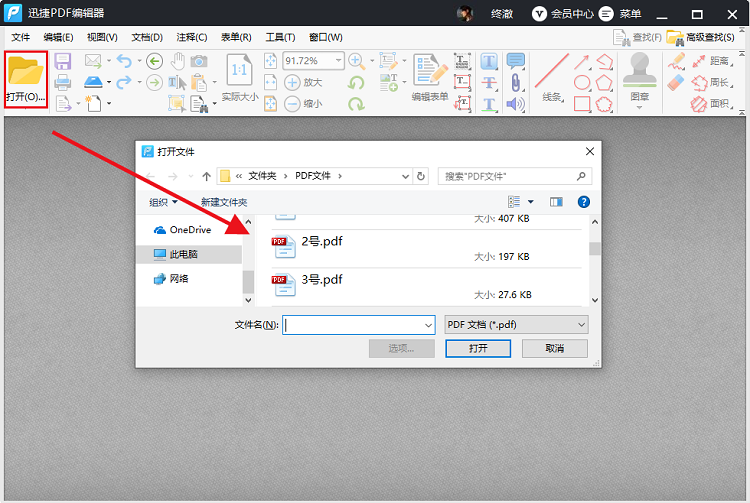Viewport: 750px width, 503px height.
Task: Click the Zoom In (放大) plus icon
Action: [292, 82]
